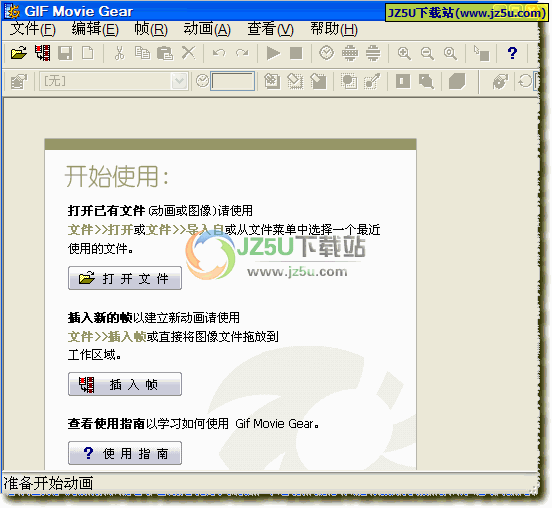552x508 pixels.
Task: Click the Save floppy disk icon
Action: click(x=65, y=53)
